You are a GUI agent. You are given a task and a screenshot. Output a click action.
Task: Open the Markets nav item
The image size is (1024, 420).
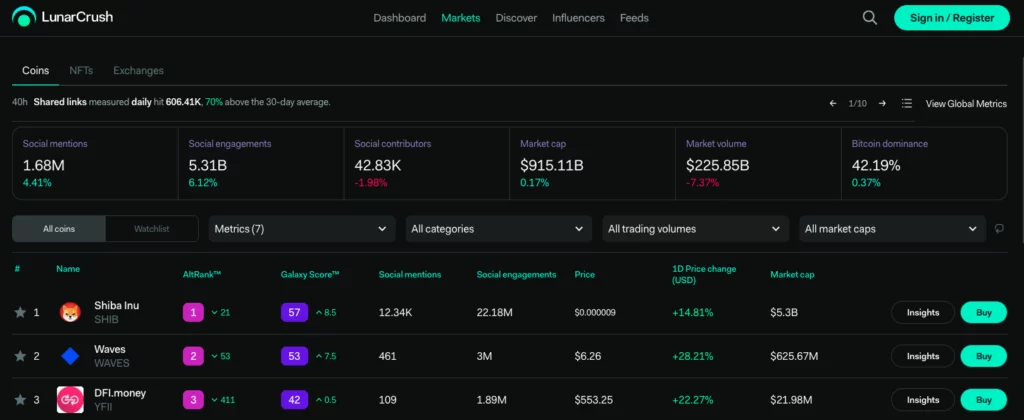coord(460,18)
